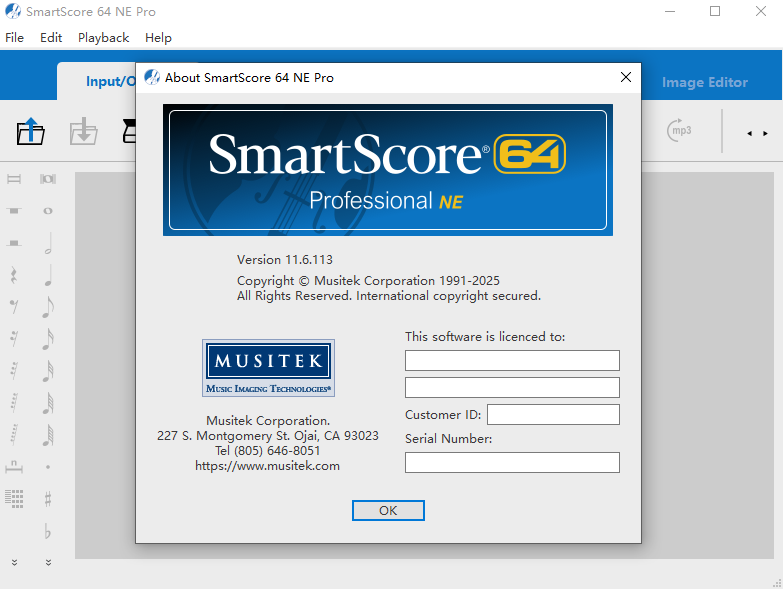783x589 pixels.
Task: Select the half rest in palette
Action: pyautogui.click(x=14, y=243)
